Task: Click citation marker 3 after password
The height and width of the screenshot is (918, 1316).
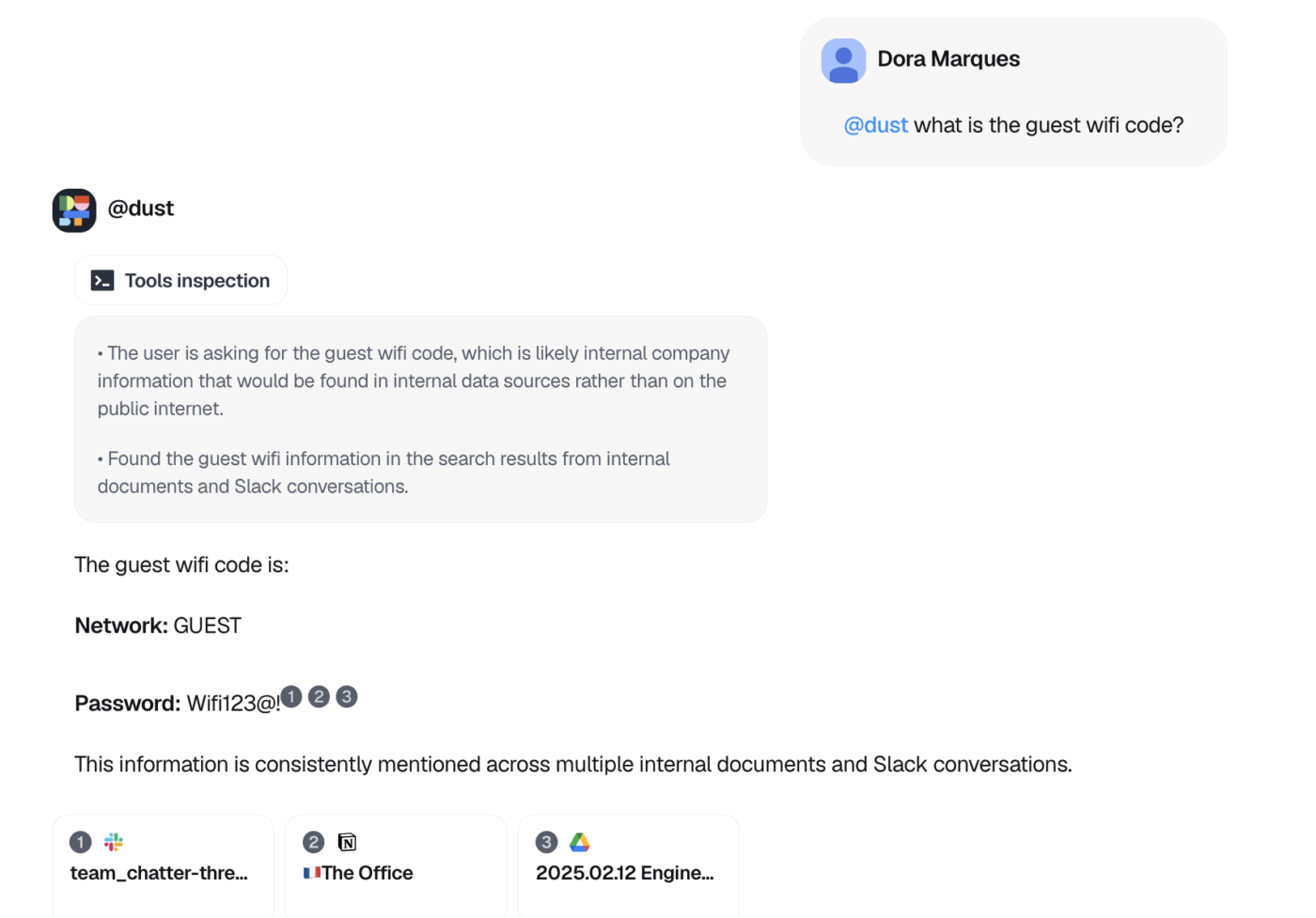Action: tap(347, 696)
